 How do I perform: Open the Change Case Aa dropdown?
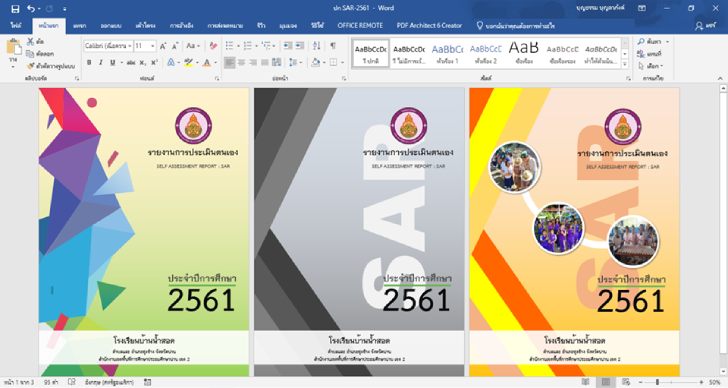tap(193, 46)
